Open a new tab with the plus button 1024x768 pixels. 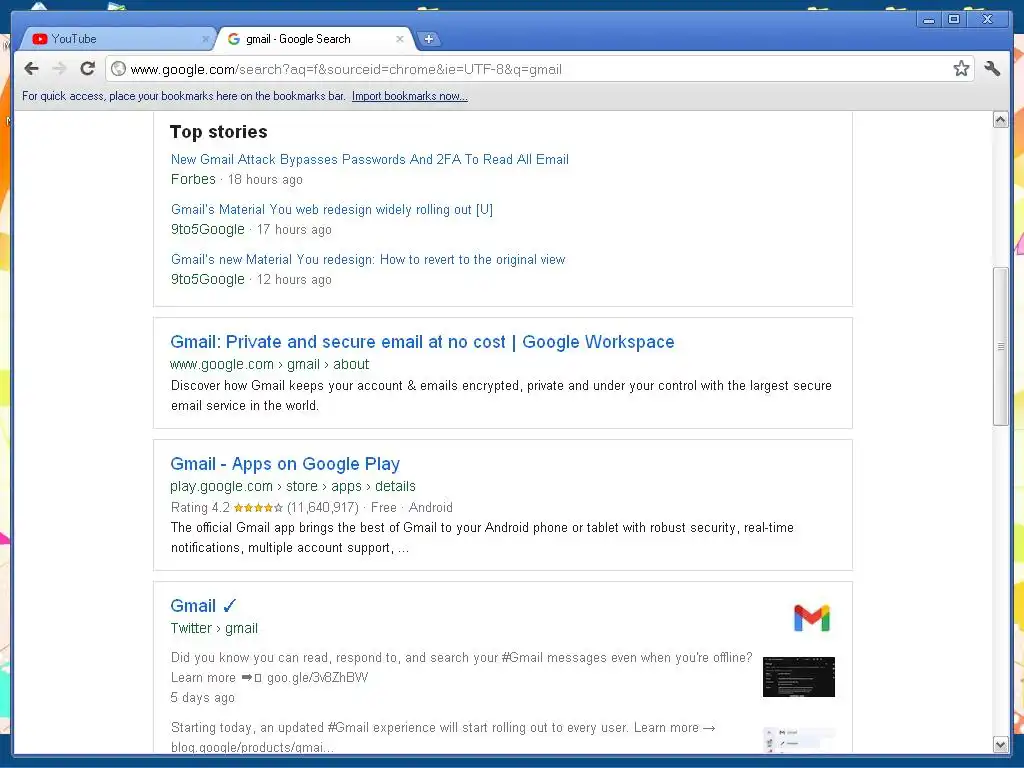point(428,39)
